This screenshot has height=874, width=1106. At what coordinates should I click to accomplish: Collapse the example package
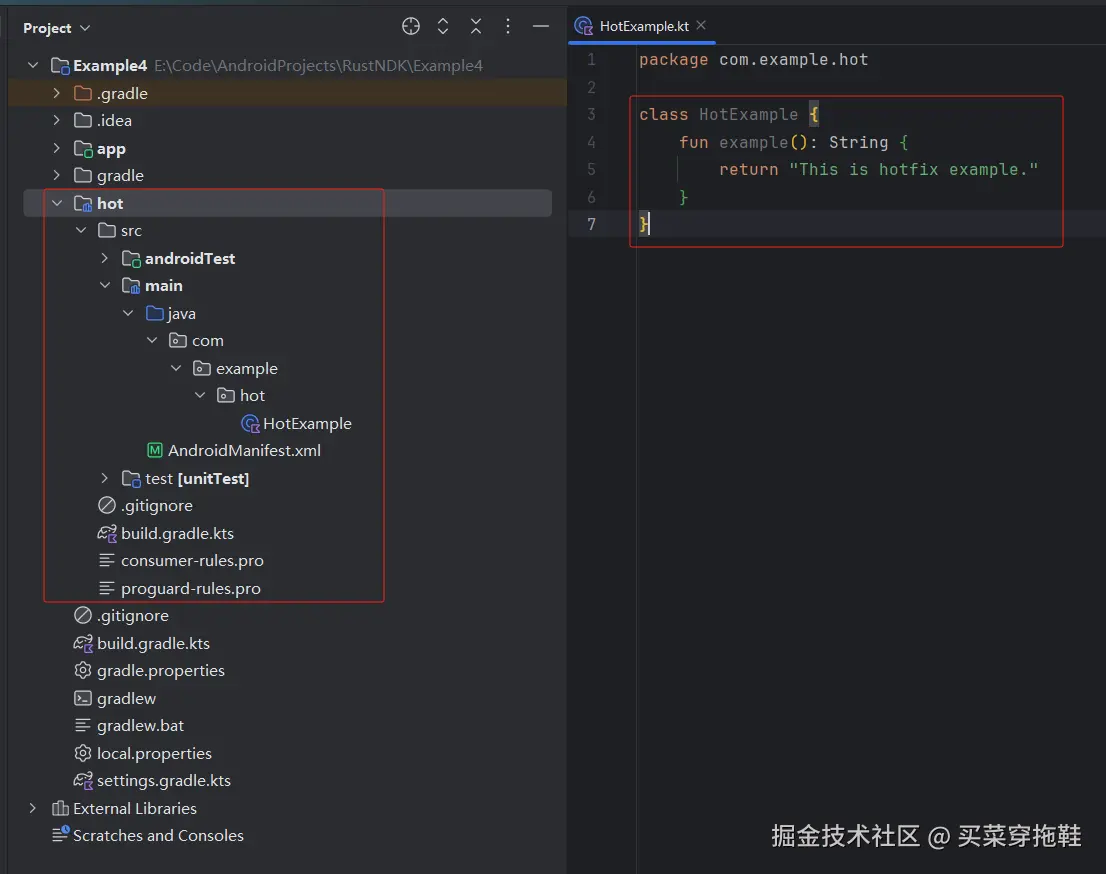coord(176,368)
